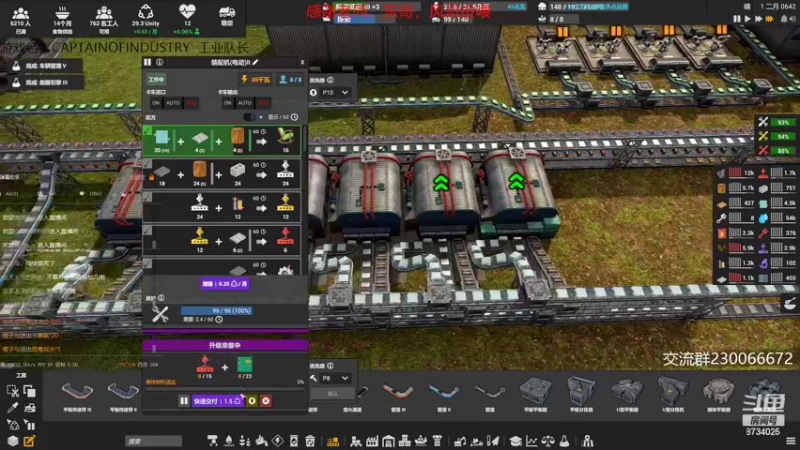Click the maintenance wrench and screwdriver icon

point(160,314)
